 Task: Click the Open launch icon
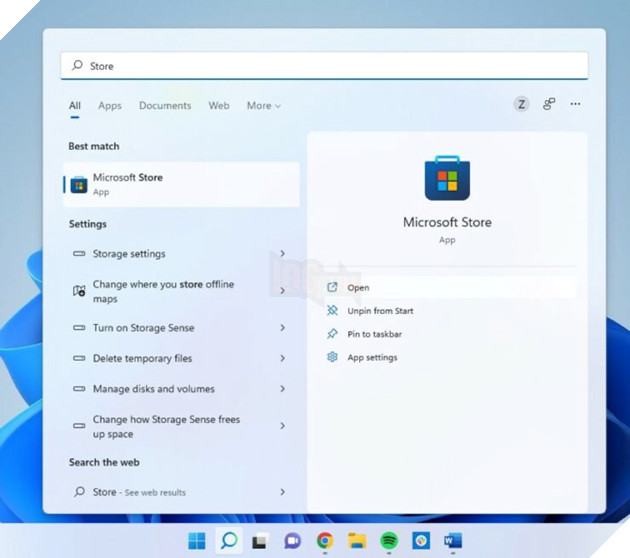[x=332, y=287]
